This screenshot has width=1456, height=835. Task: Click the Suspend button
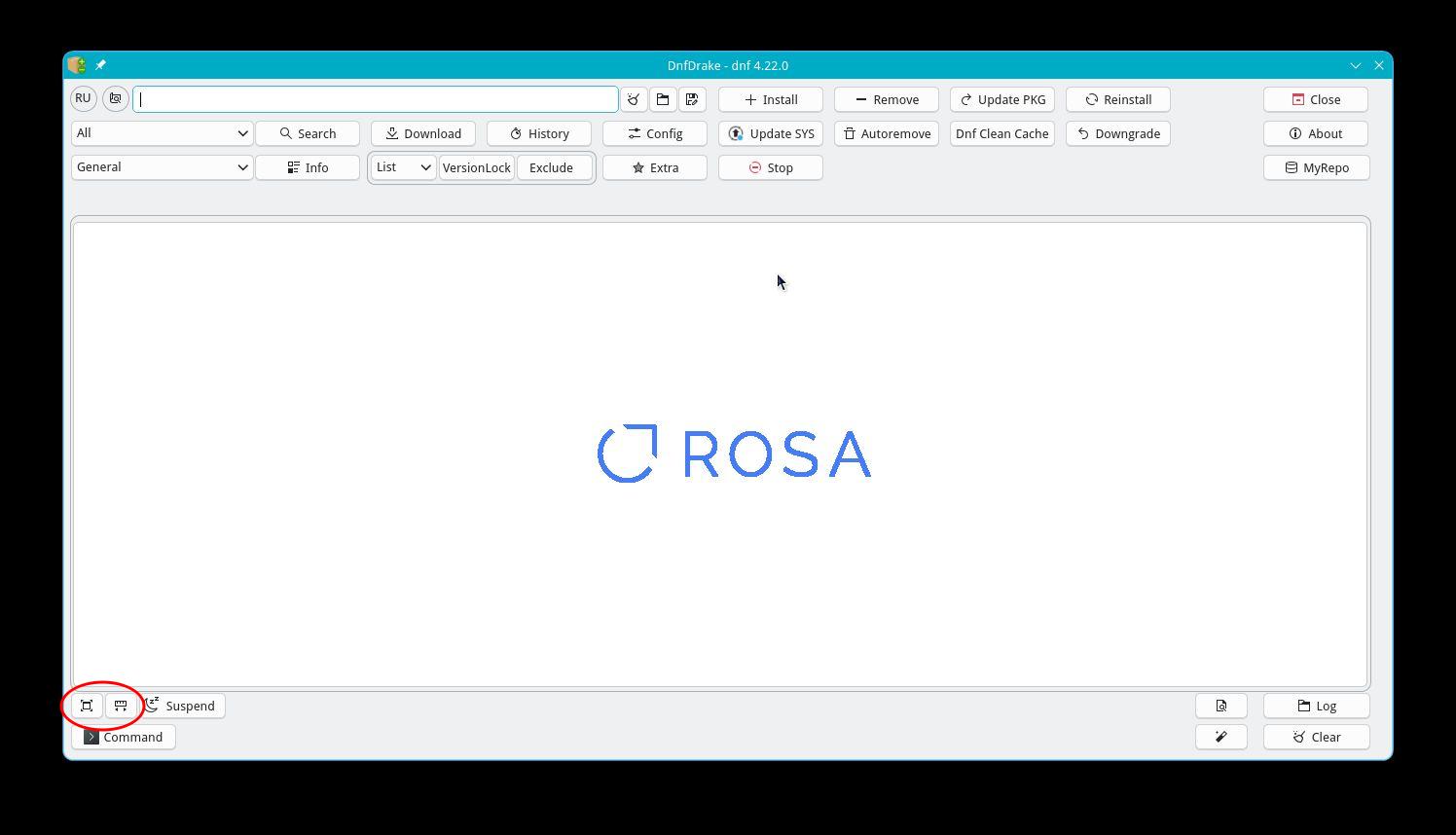pos(183,706)
